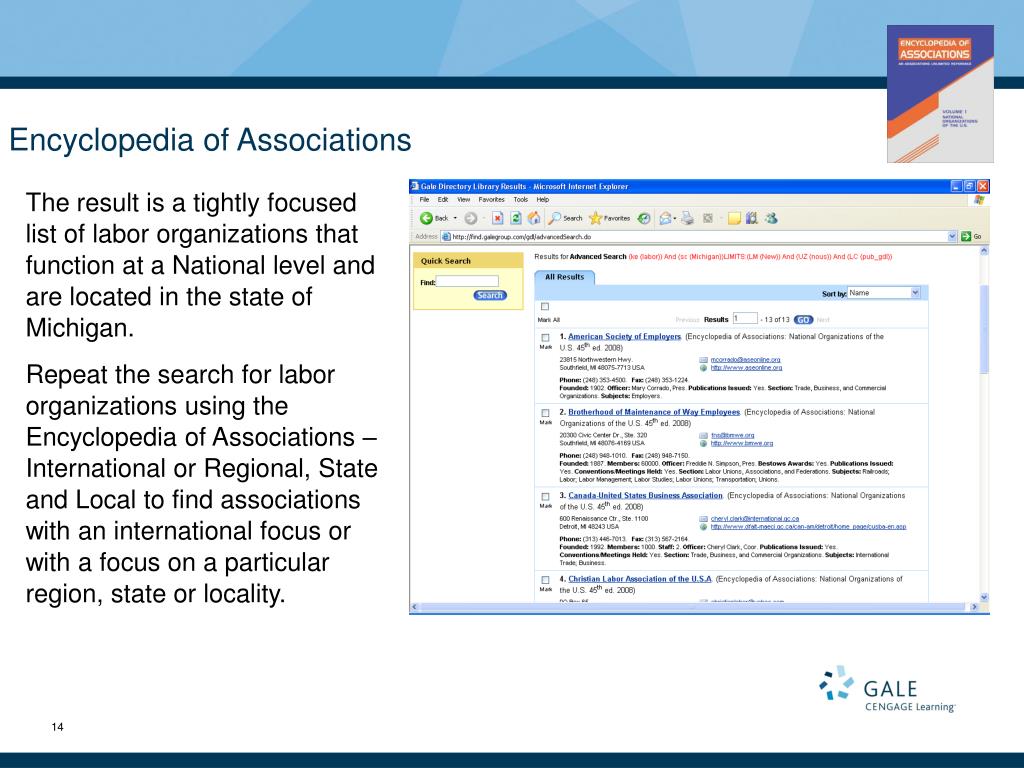Click the vertical scrollbar thumb
This screenshot has height=768, width=1024.
click(x=984, y=330)
